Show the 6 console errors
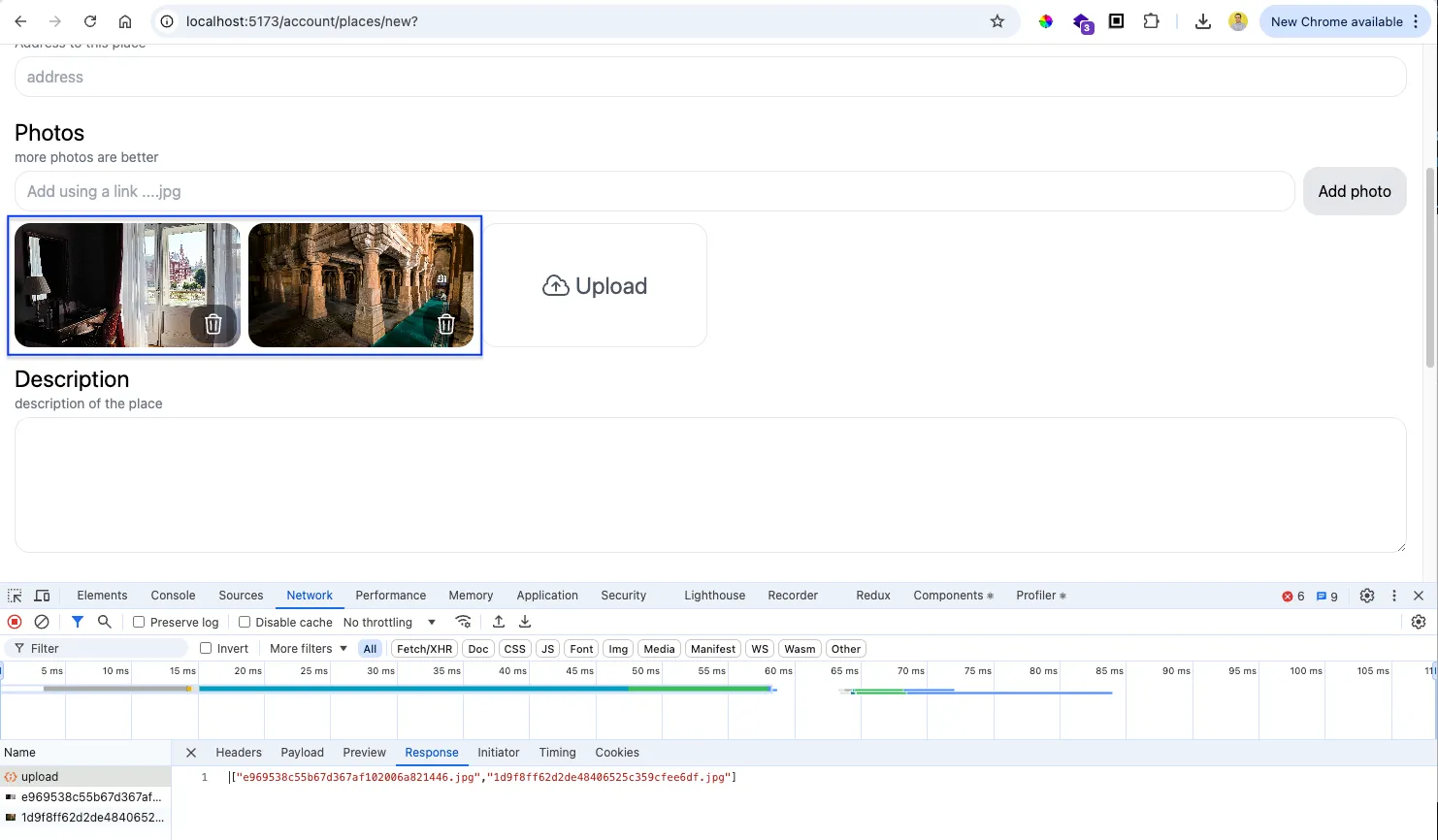The height and width of the screenshot is (840, 1438). pyautogui.click(x=1293, y=597)
